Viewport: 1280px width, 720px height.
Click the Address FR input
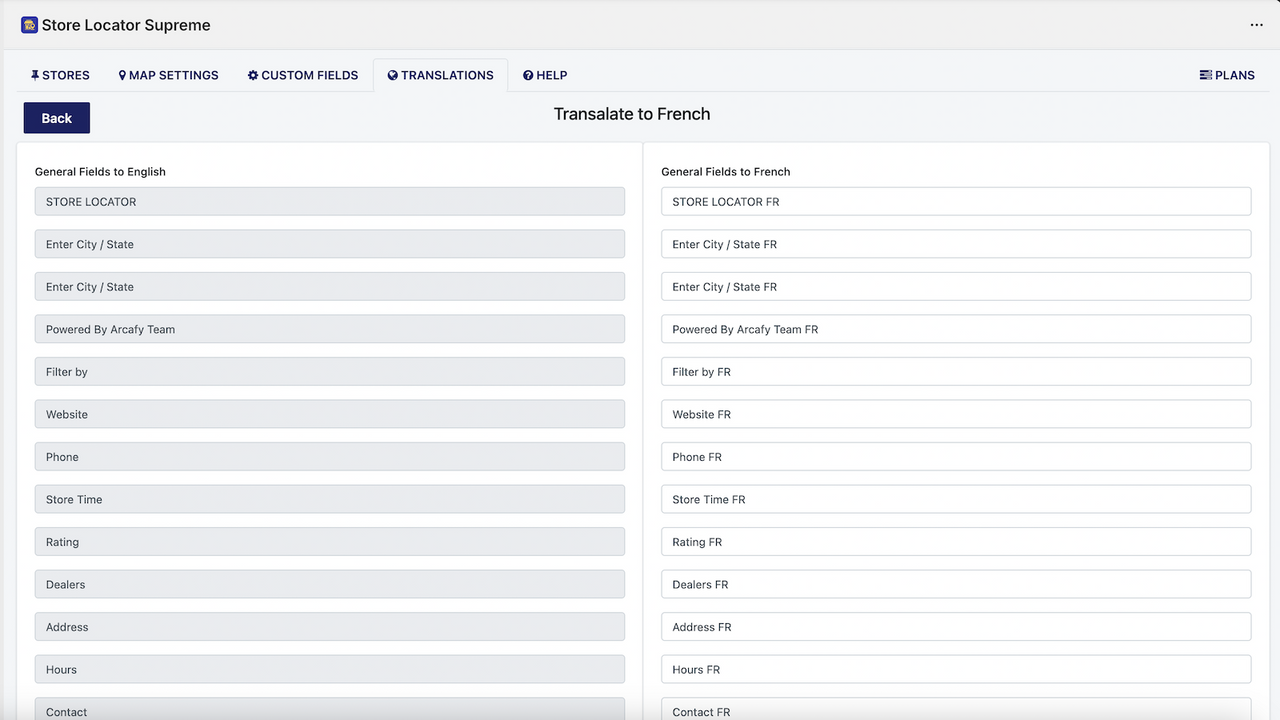956,626
